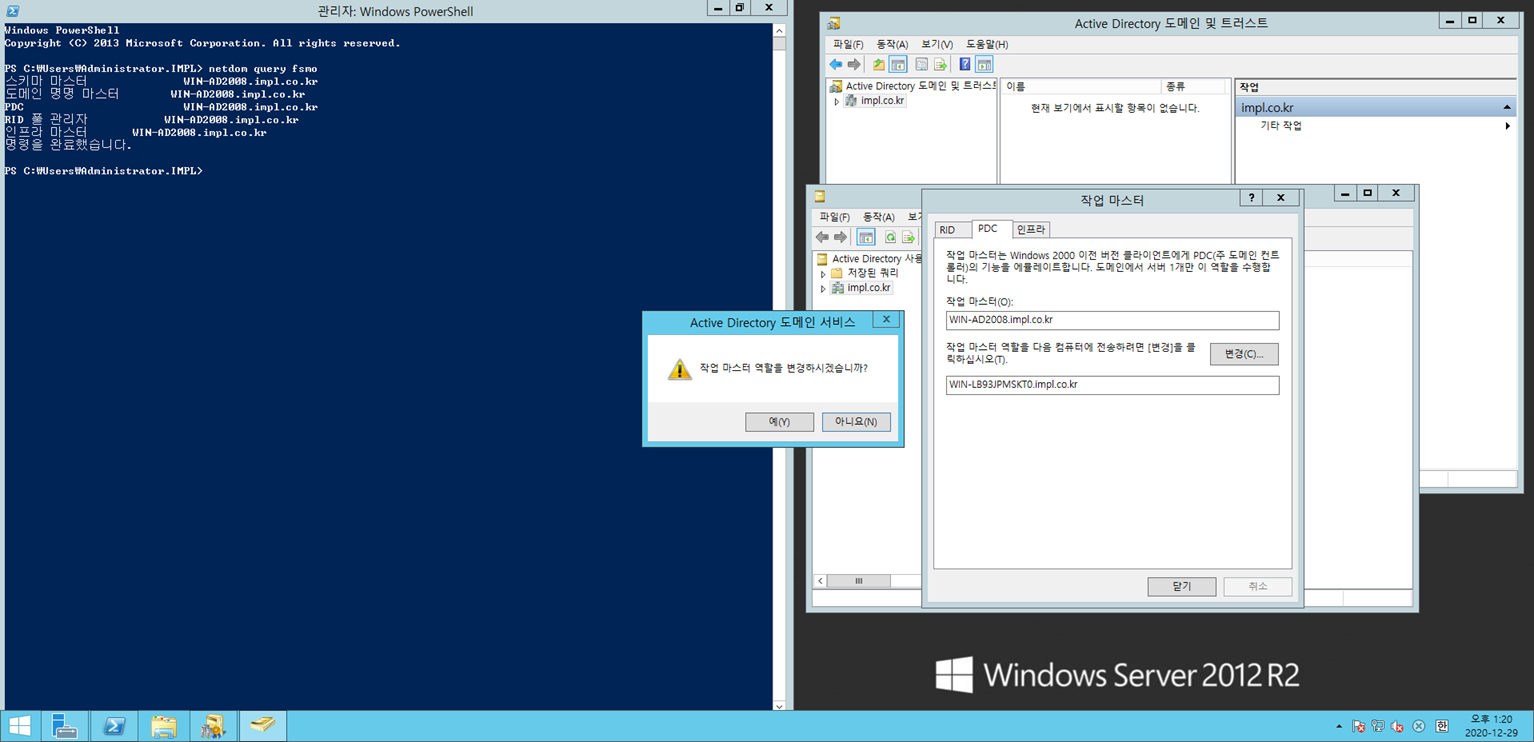This screenshot has width=1534, height=742.
Task: Toggle action pane icon in Domains and Trusts
Action: 984,65
